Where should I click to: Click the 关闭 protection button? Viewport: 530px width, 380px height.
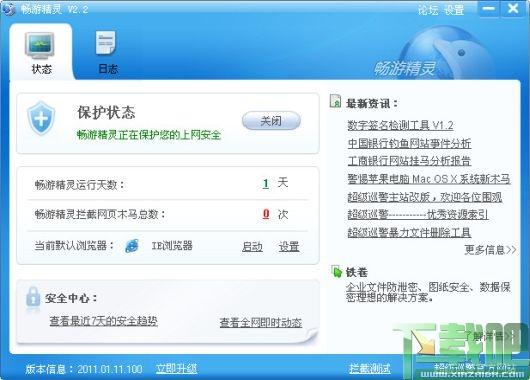click(x=271, y=121)
